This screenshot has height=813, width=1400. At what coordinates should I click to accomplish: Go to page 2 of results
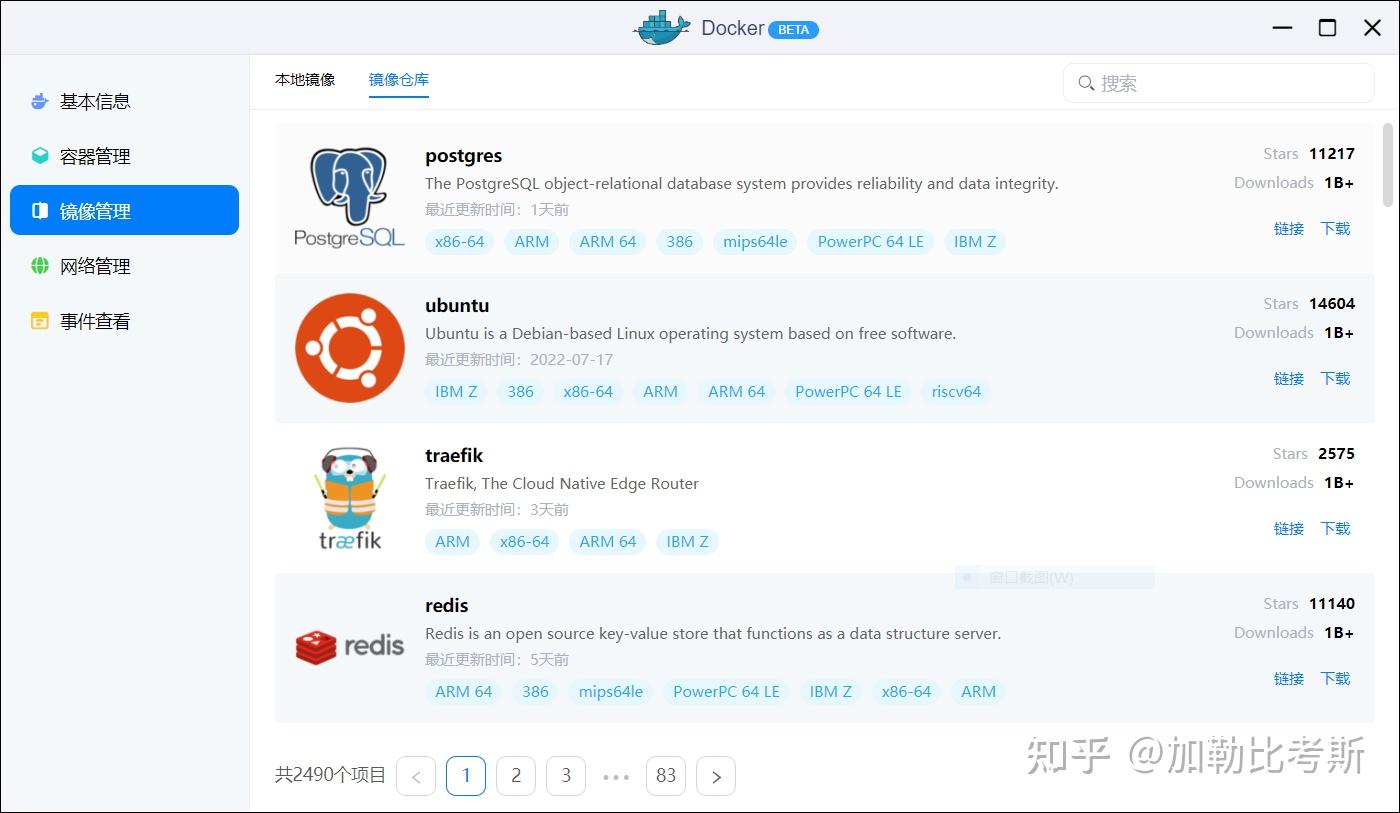pos(516,775)
